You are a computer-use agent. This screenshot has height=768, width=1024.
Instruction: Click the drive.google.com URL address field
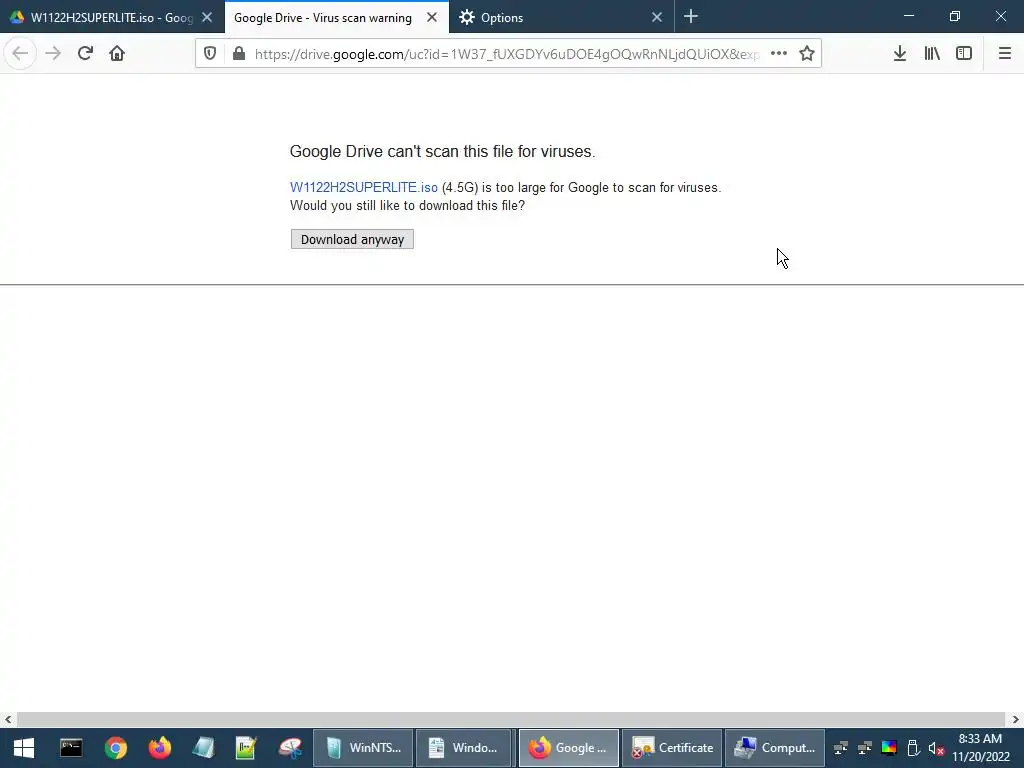pyautogui.click(x=507, y=54)
